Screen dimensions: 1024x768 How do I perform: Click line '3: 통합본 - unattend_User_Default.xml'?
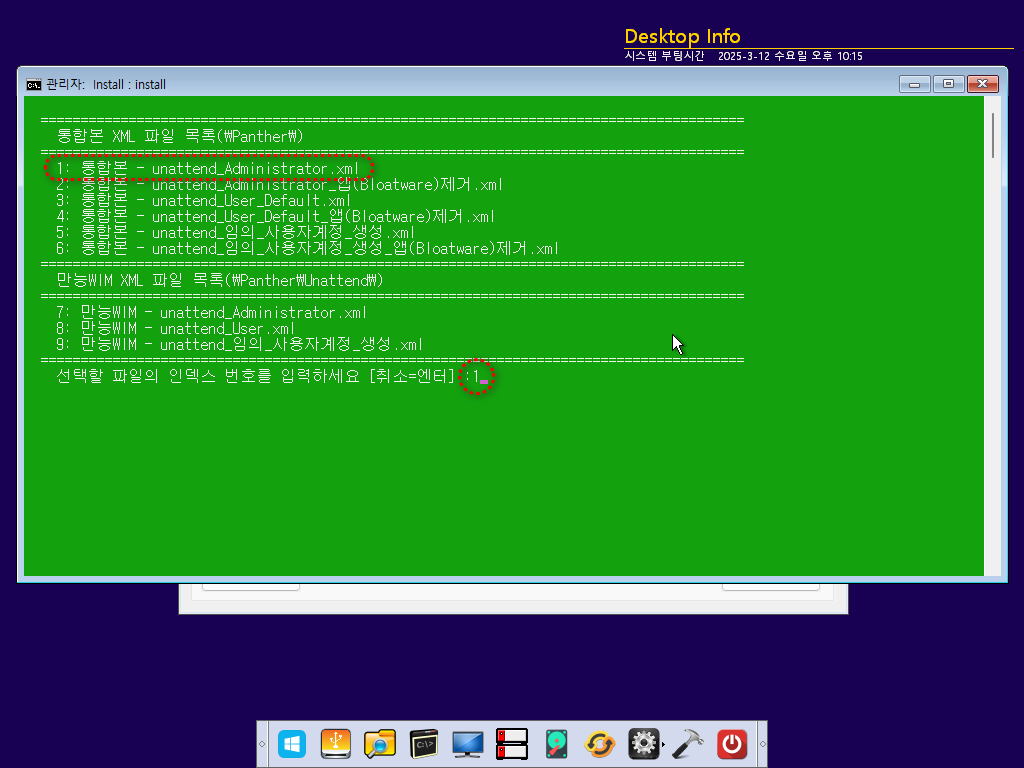203,200
